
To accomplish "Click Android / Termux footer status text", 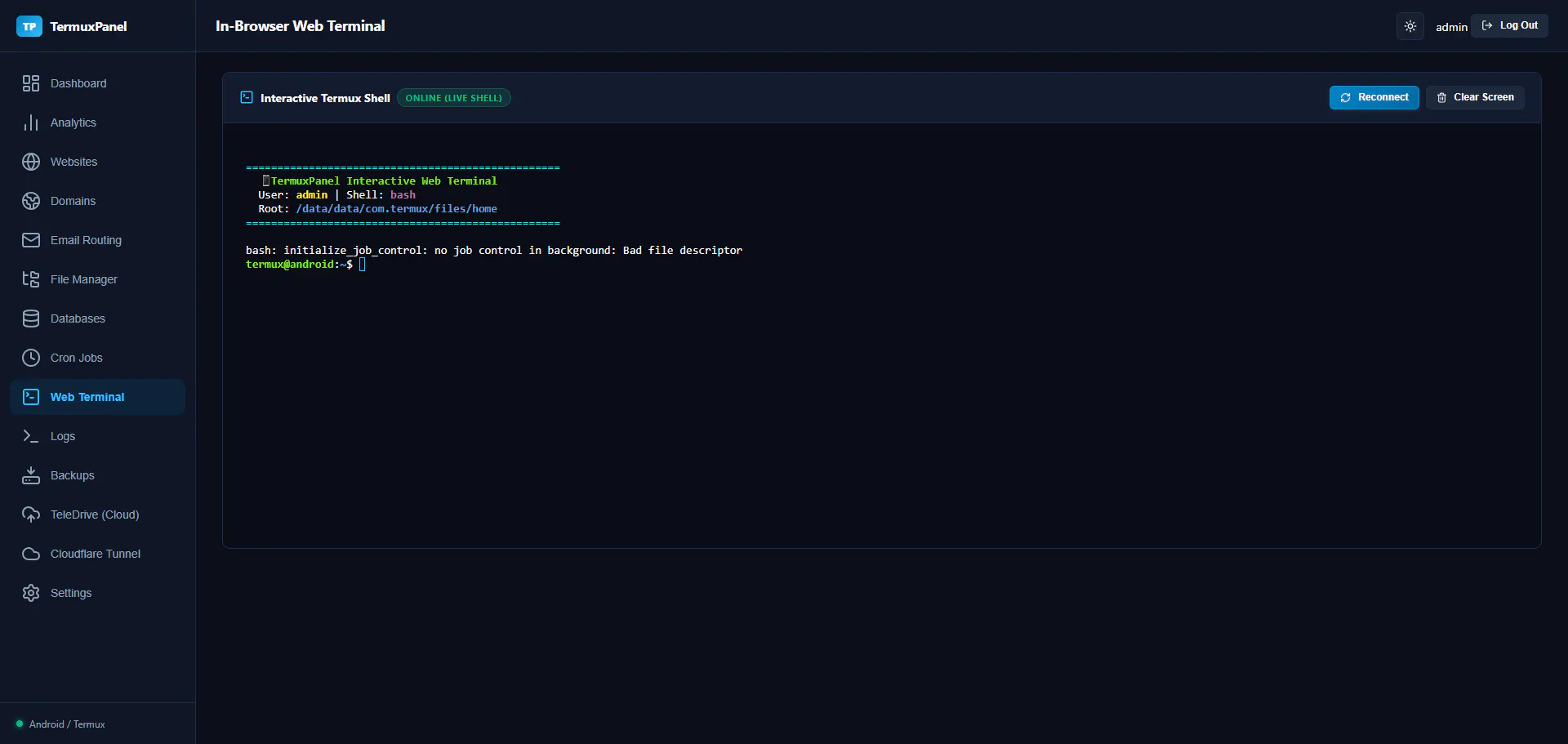I will [x=67, y=724].
